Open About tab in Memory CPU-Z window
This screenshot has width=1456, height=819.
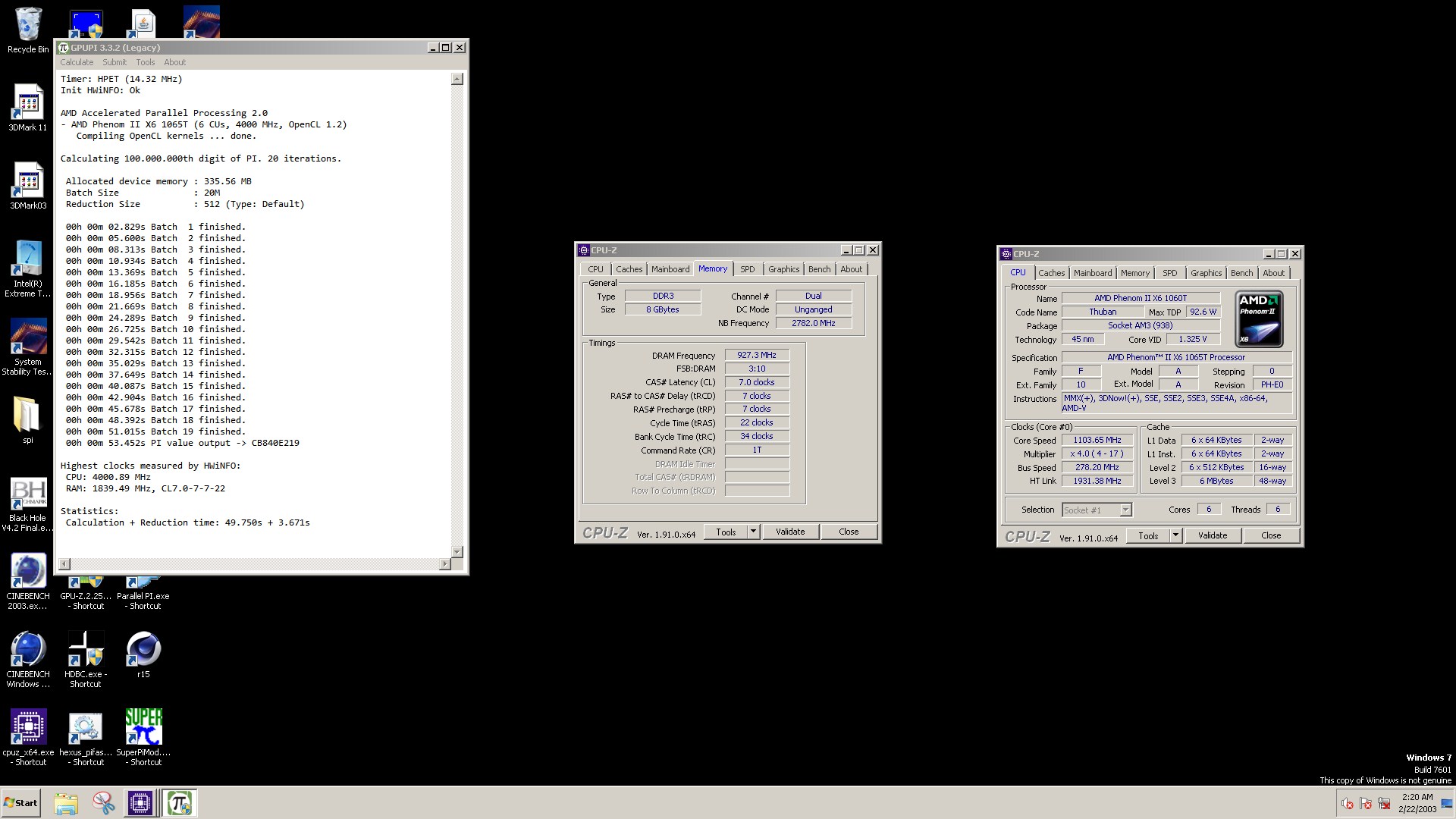pyautogui.click(x=851, y=269)
